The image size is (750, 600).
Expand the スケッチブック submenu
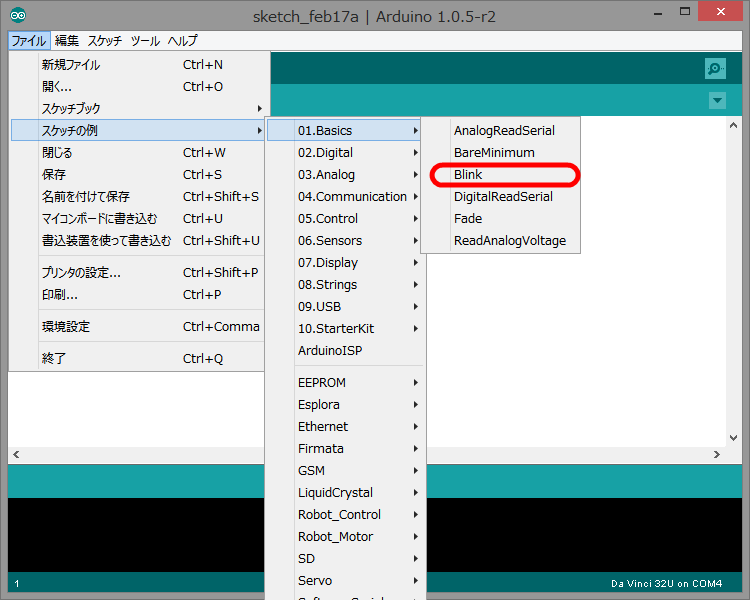137,109
